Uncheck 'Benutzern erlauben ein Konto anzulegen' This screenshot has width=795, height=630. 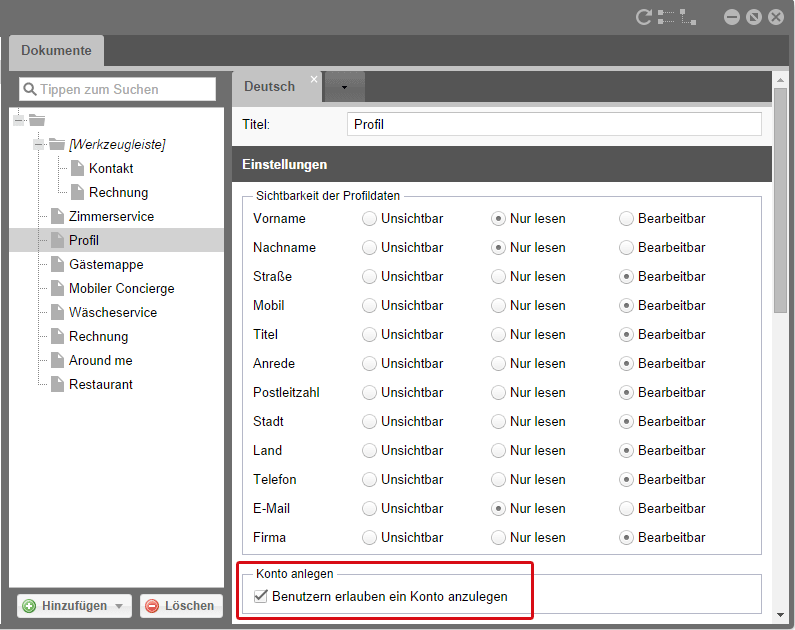[262, 596]
